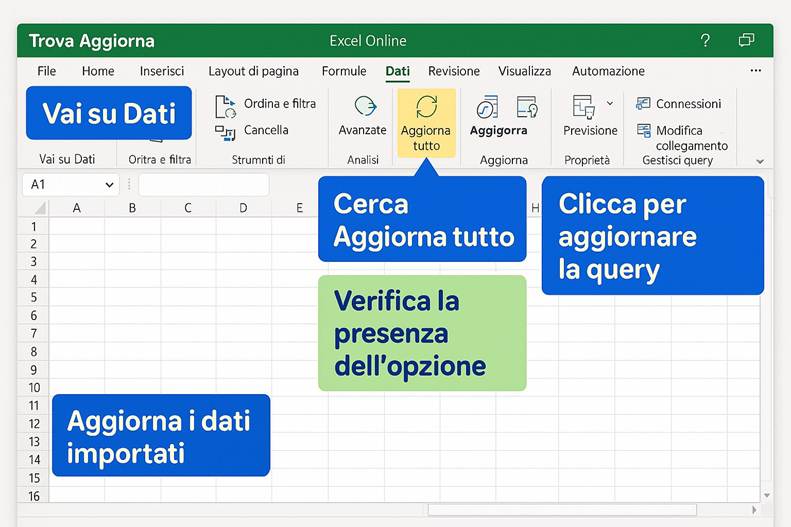Click the horizontal scrollbar thumb

pos(562,510)
